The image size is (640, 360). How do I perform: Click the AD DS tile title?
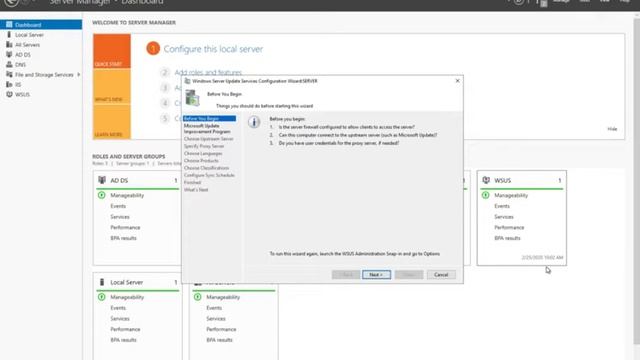[119, 180]
